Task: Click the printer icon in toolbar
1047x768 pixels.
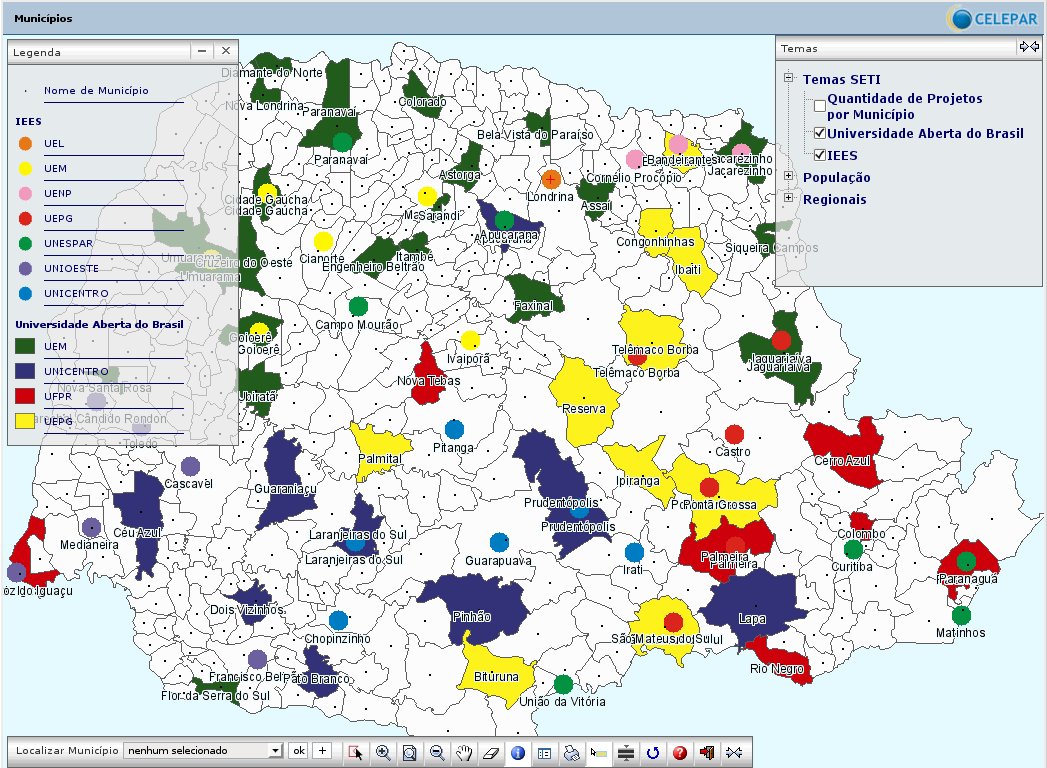Action: tap(572, 752)
